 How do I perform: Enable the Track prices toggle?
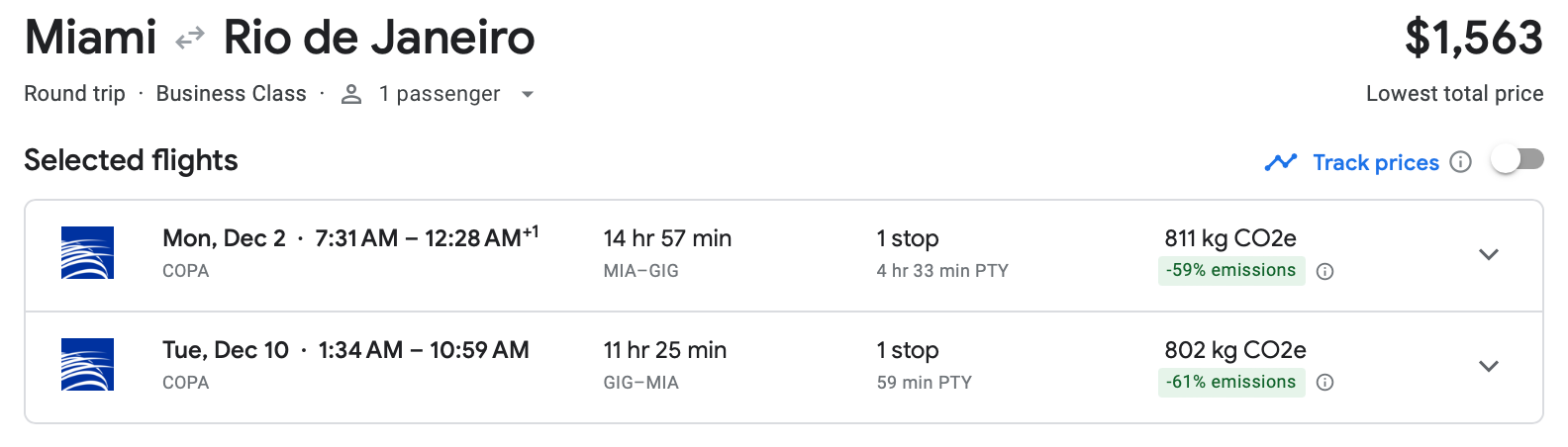(x=1517, y=159)
